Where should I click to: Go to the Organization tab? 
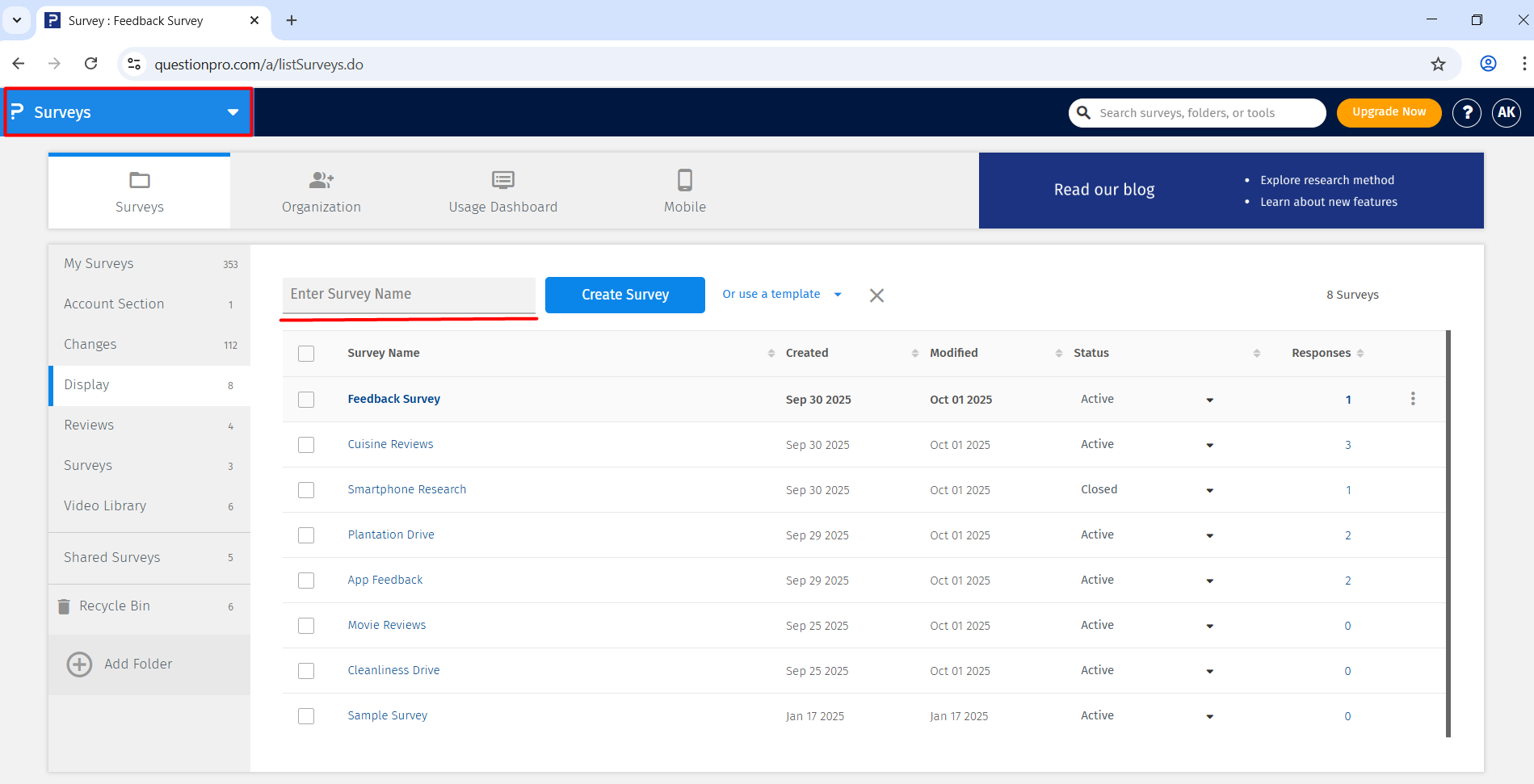[x=321, y=191]
